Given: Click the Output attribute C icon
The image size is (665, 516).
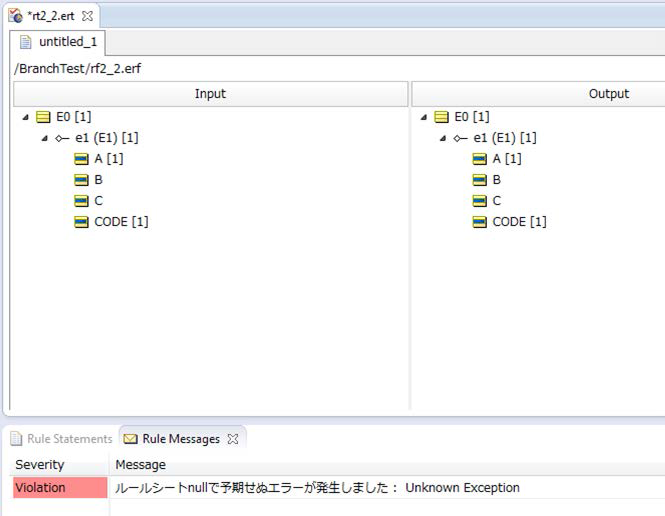Looking at the screenshot, I should (x=480, y=201).
